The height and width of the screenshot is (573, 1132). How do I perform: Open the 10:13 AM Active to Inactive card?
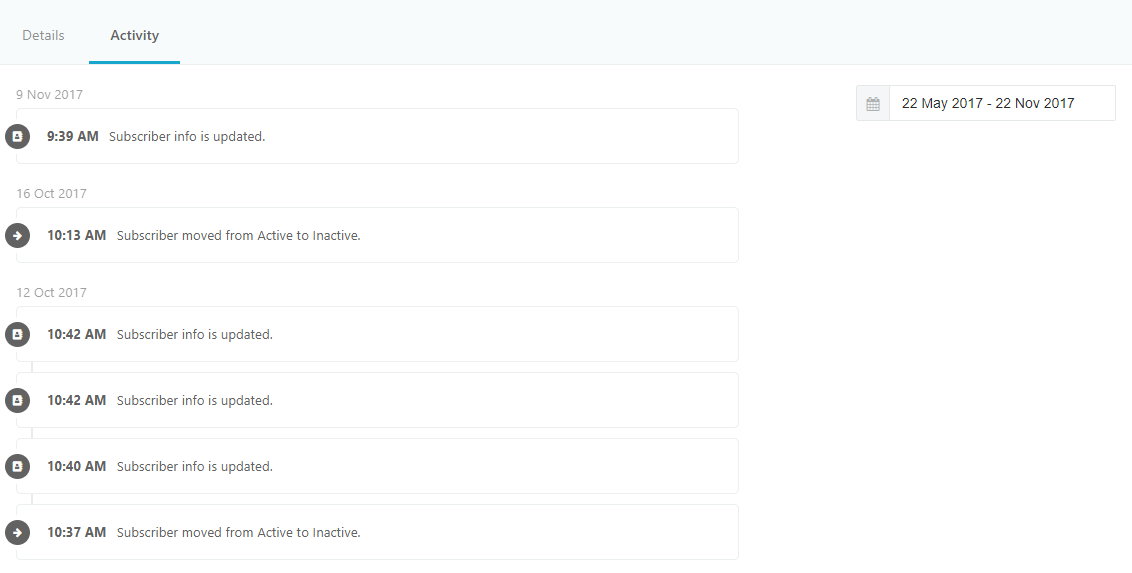[x=378, y=235]
